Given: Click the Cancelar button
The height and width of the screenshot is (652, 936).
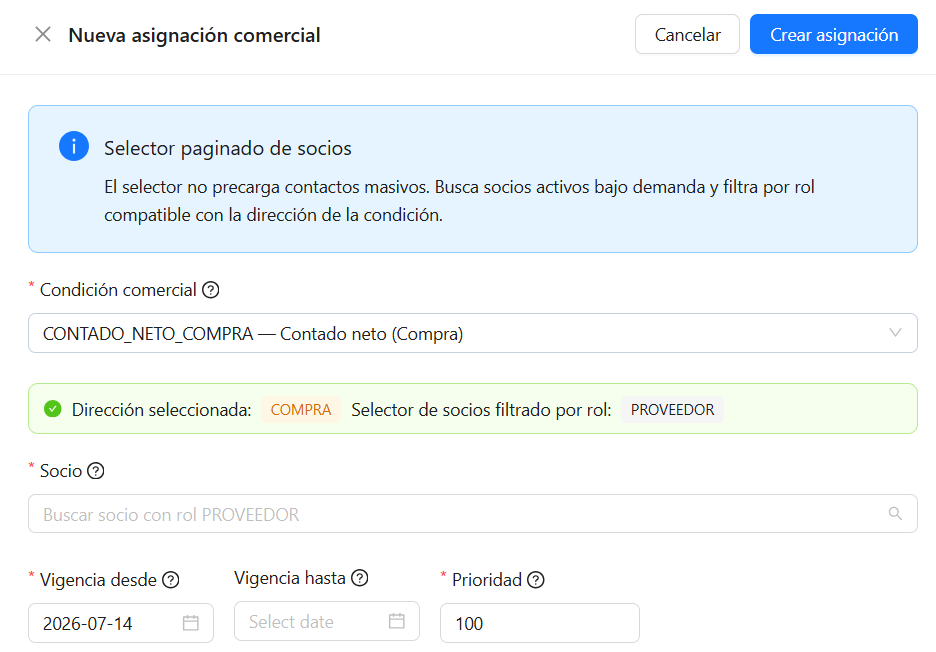Looking at the screenshot, I should pos(687,35).
